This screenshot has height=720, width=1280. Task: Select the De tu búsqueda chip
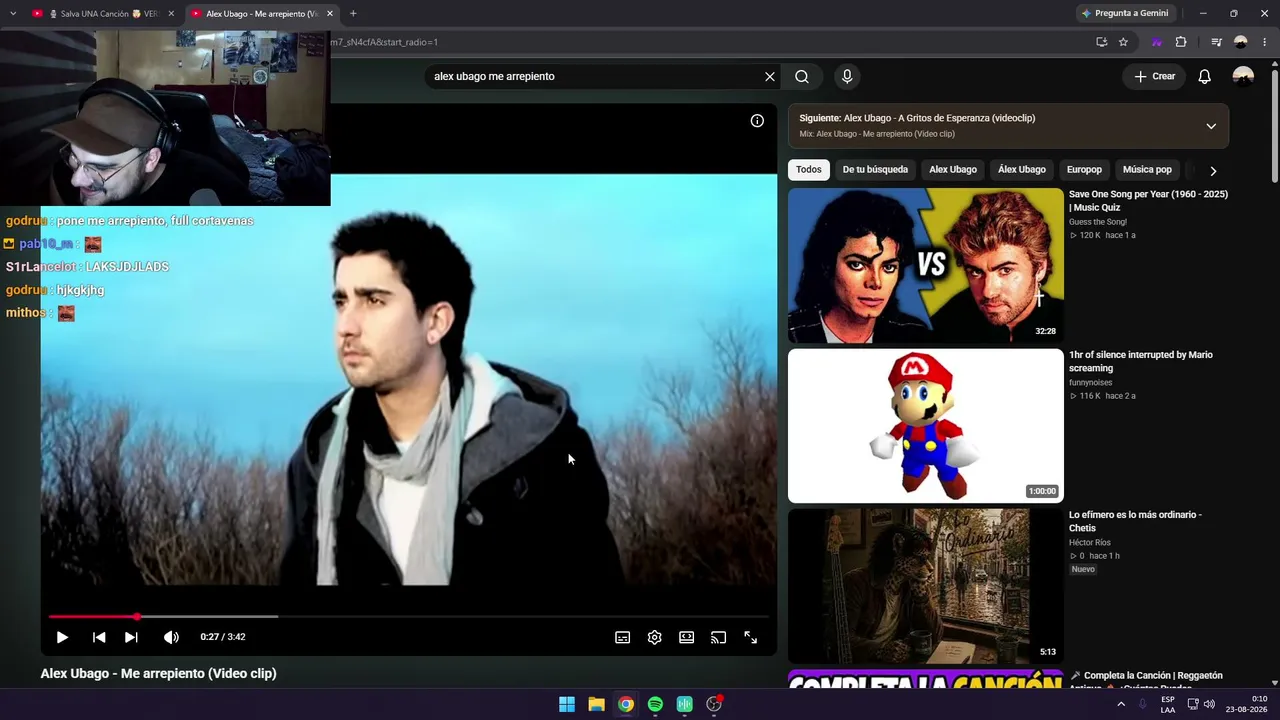point(875,170)
